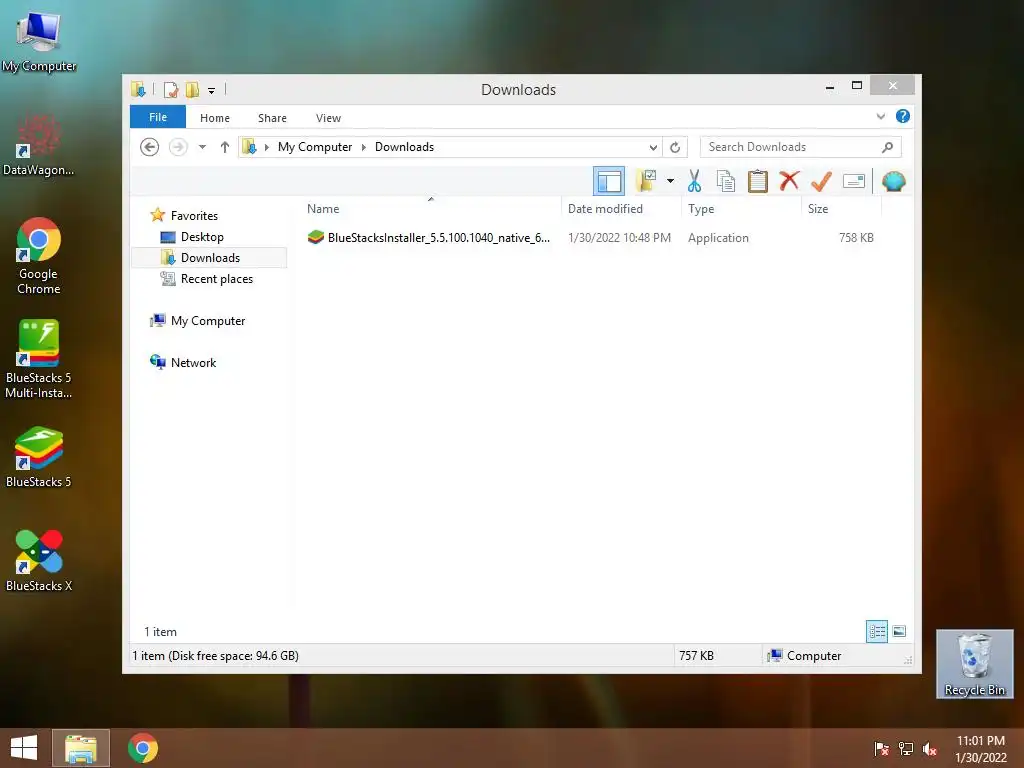Image resolution: width=1024 pixels, height=768 pixels.
Task: Click Customize Quick Access Toolbar dropdown
Action: click(x=212, y=90)
